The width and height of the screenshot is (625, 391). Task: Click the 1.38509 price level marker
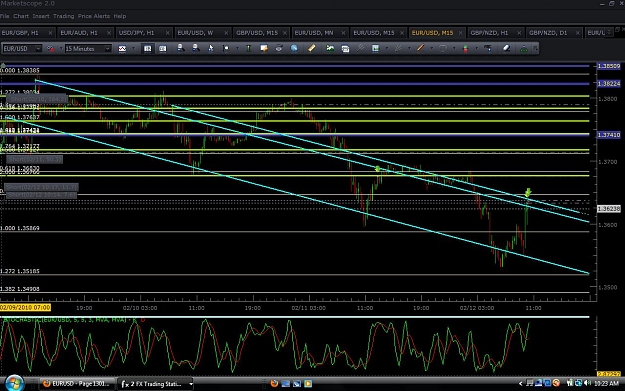click(x=609, y=66)
